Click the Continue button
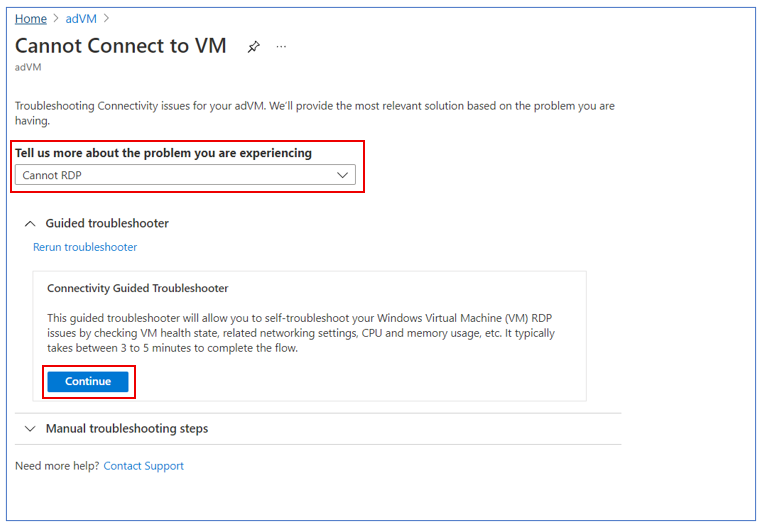Screen dimensions: 762x527 [88, 382]
